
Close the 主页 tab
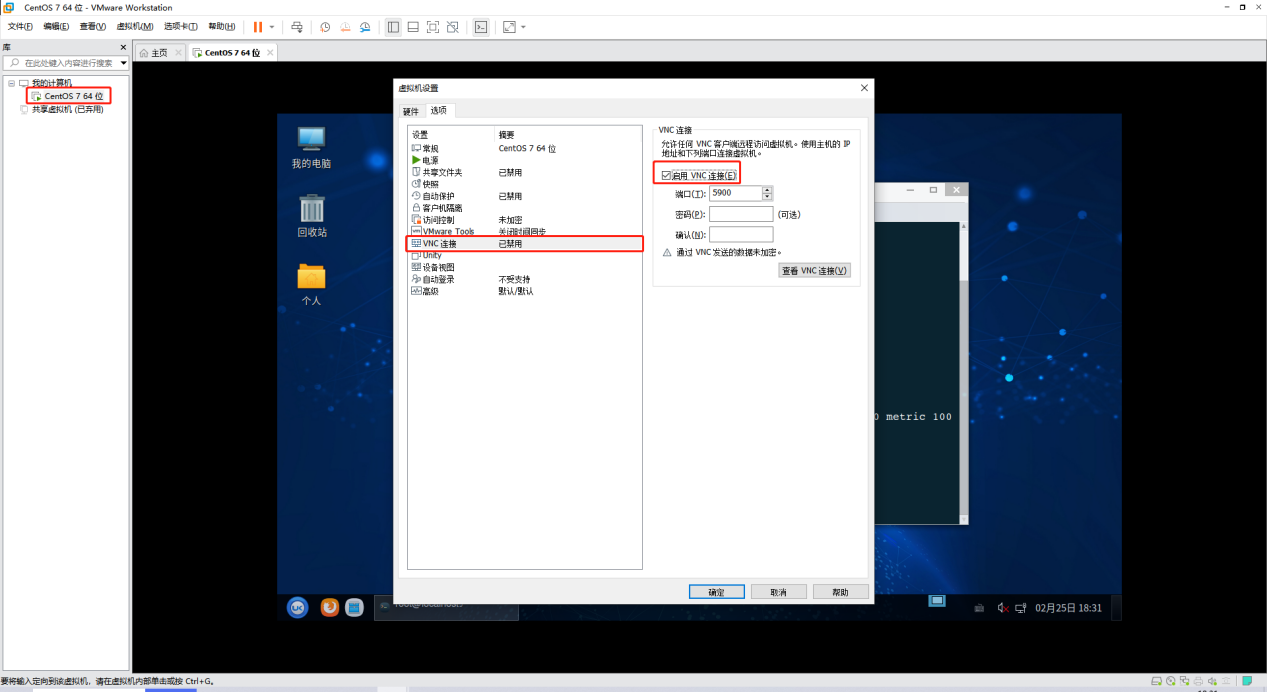[178, 53]
